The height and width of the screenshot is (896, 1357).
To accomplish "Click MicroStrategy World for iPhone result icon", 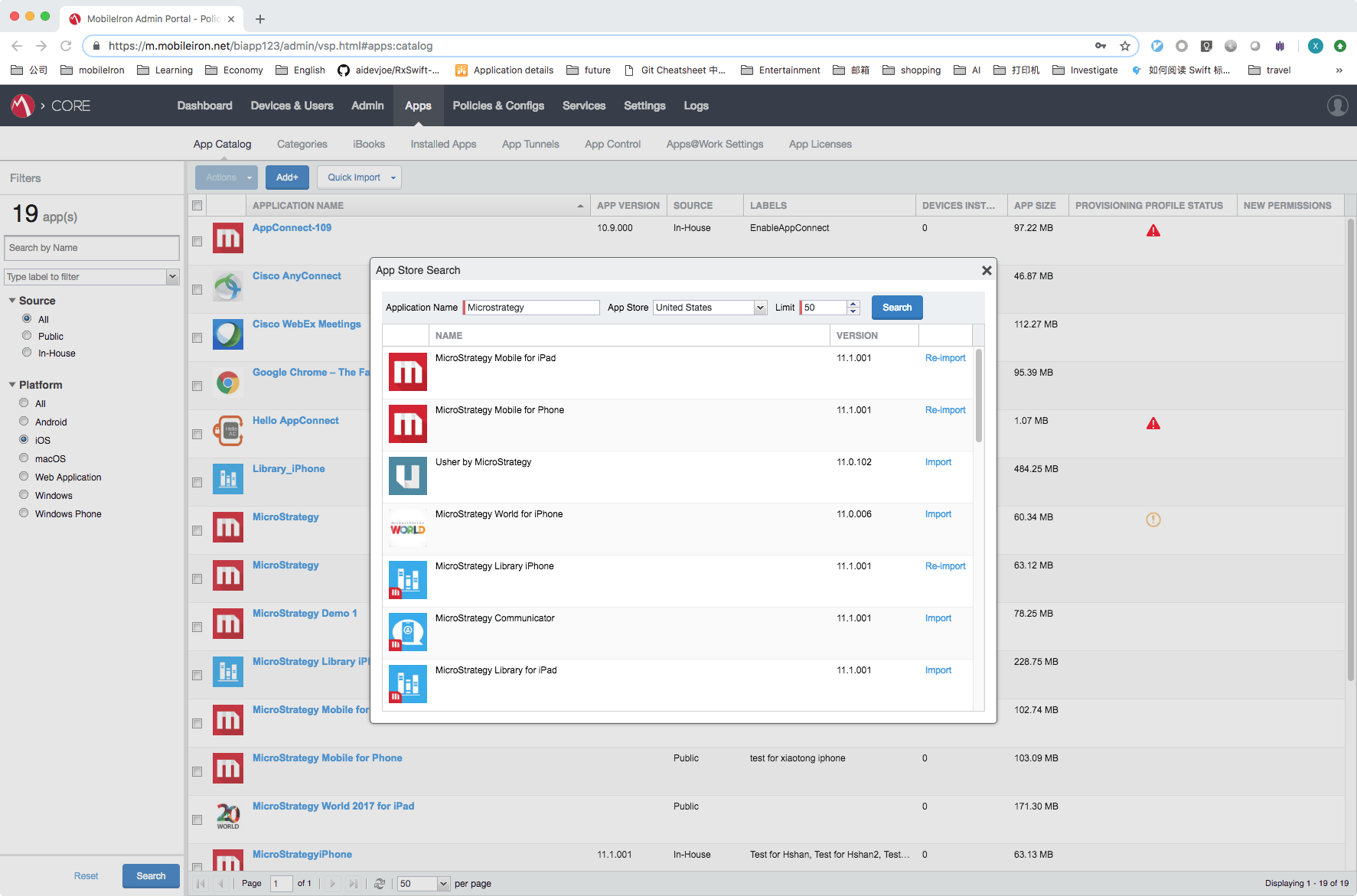I will point(408,528).
